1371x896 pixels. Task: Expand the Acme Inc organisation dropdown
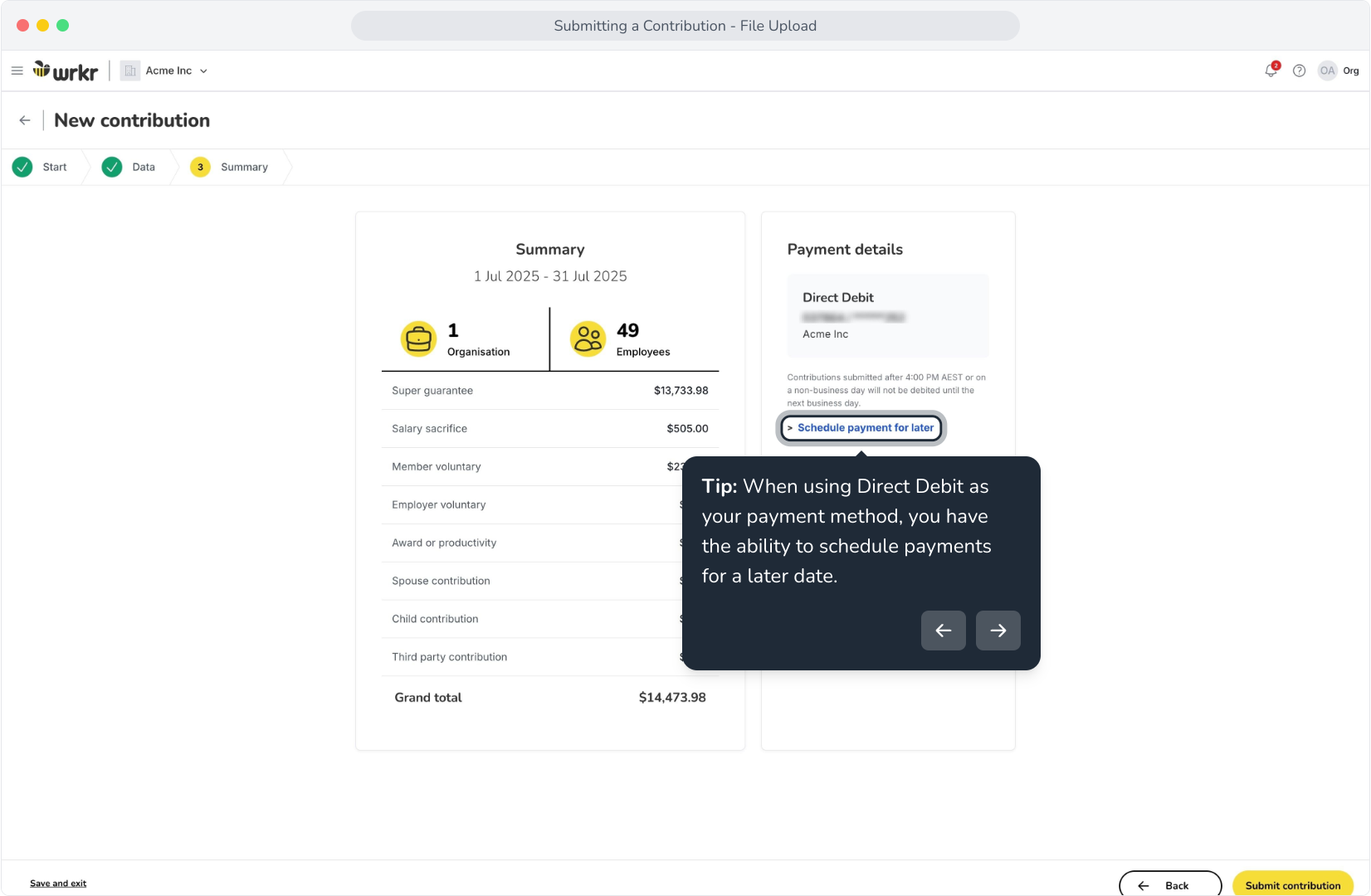pos(164,71)
